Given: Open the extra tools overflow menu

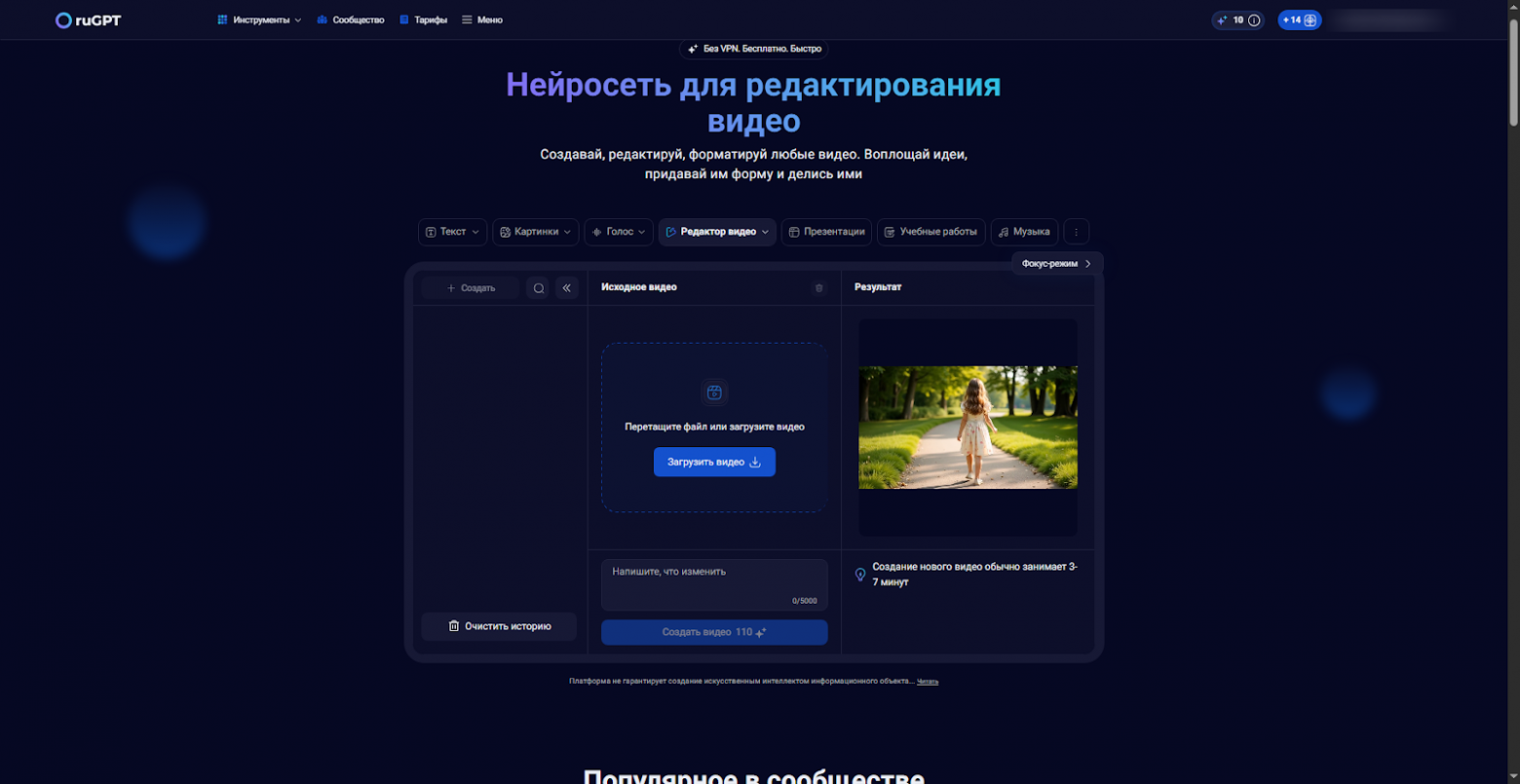Looking at the screenshot, I should pos(1076,232).
